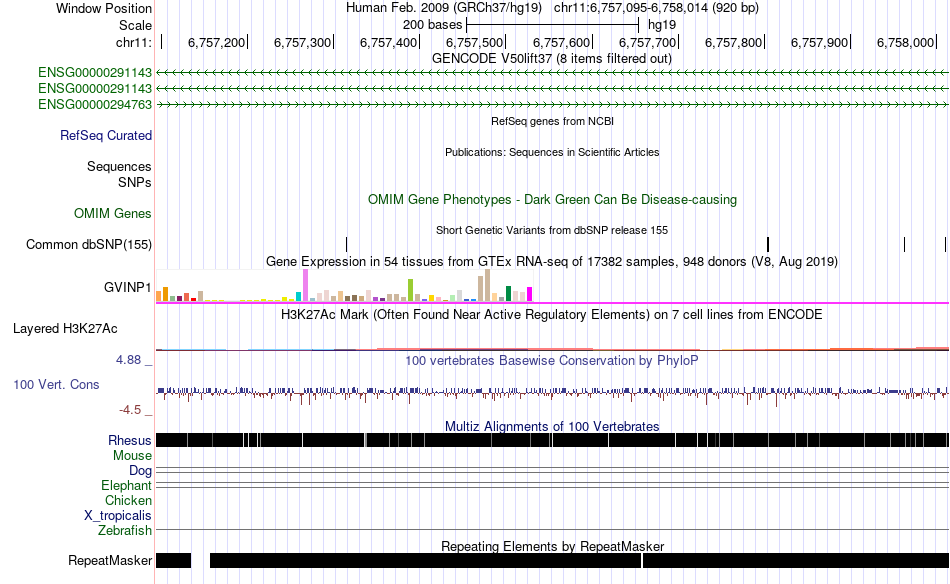Click the Sequences track label
Viewport: 950px width, 584px height.
click(x=119, y=167)
